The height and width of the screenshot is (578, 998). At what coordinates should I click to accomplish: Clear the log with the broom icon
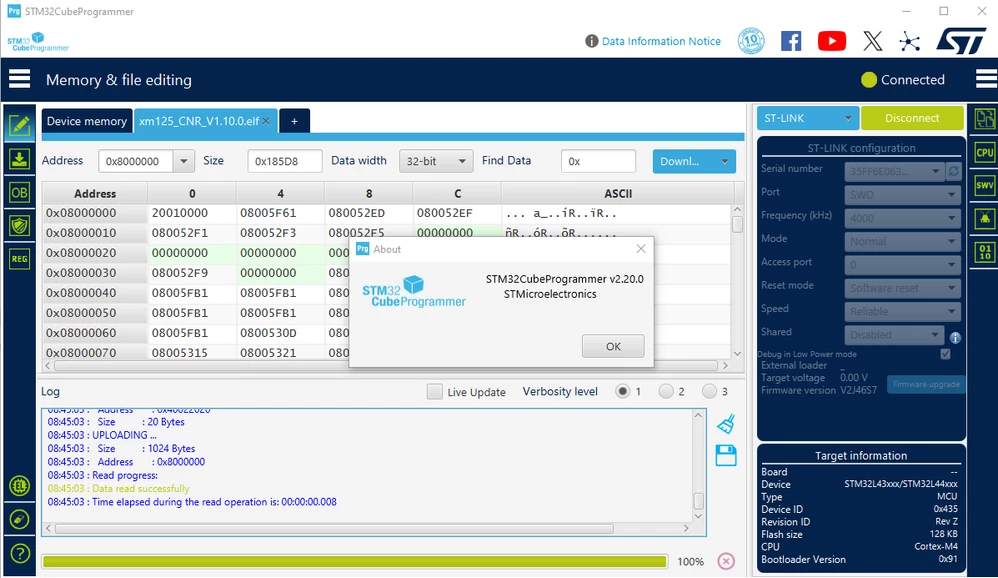point(726,424)
